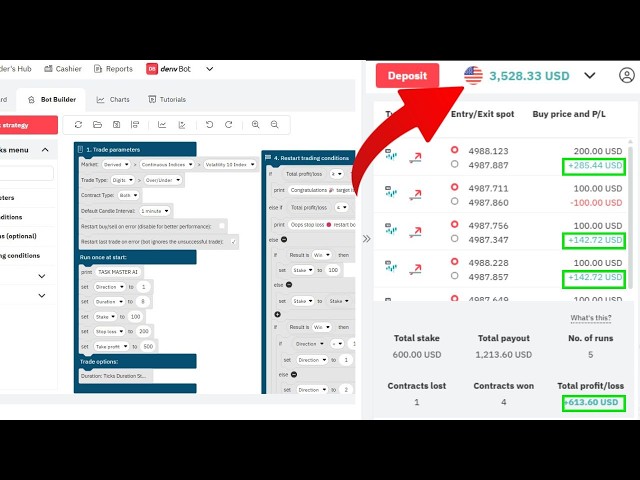Open the import folder icon in toolbar

(97, 124)
